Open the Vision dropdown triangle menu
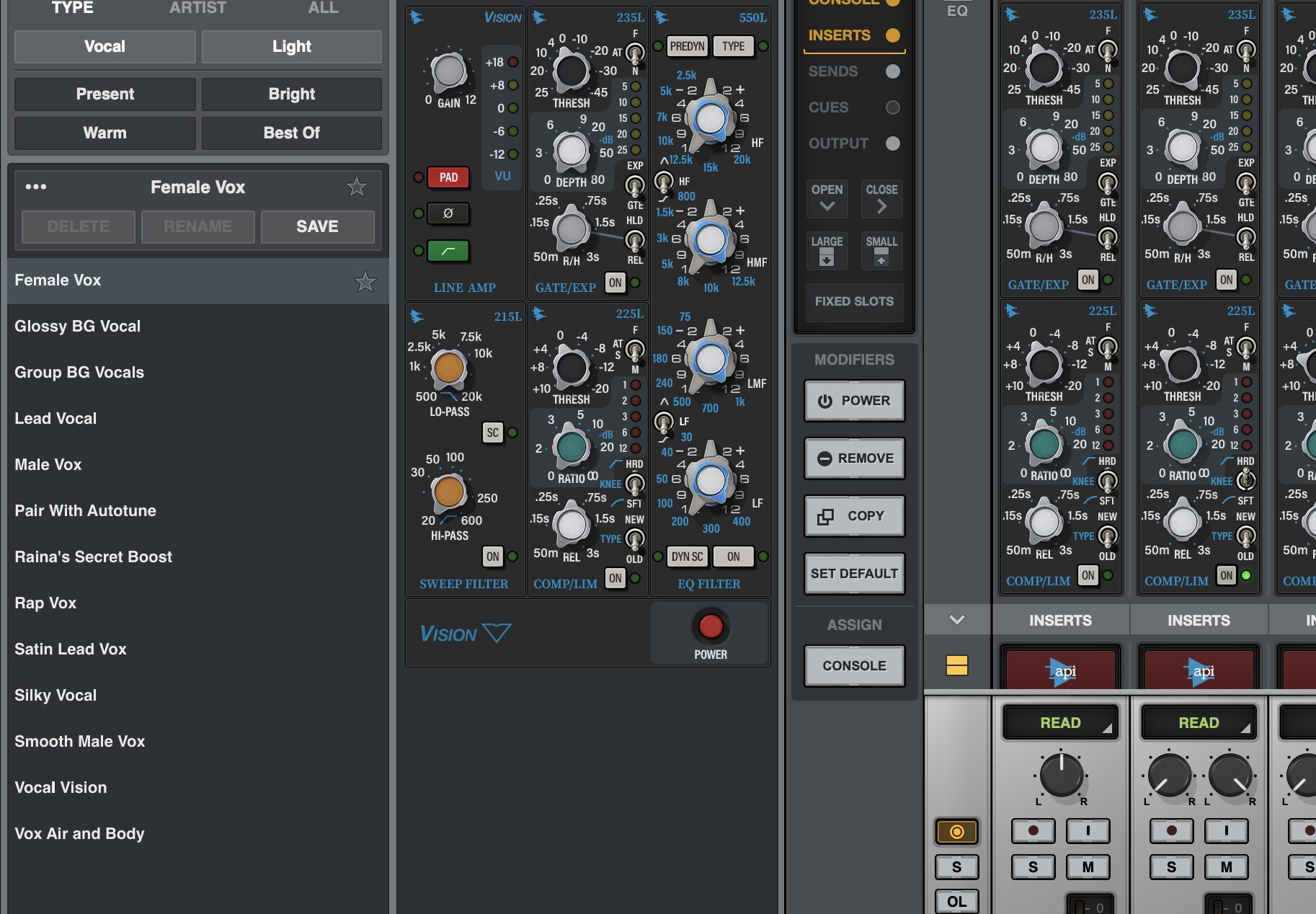Viewport: 1316px width, 914px height. [x=497, y=632]
